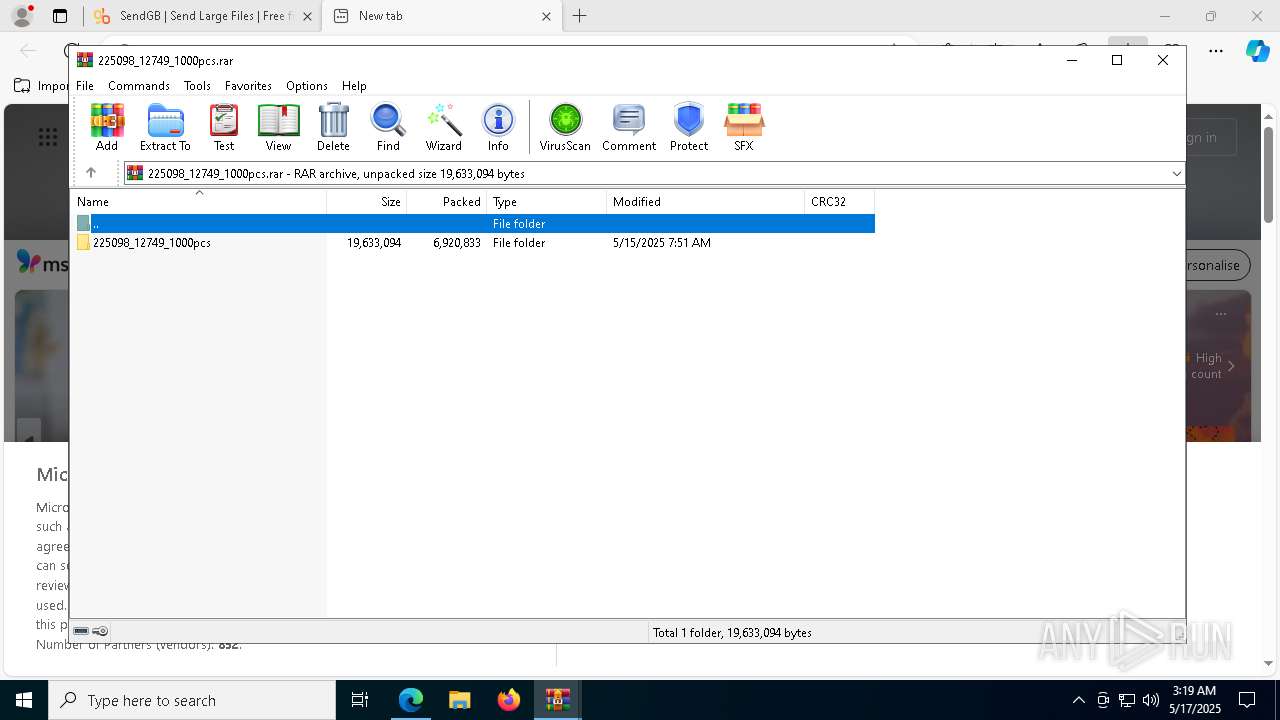Click the modified date 5/15/2025 7:51 AM
Image resolution: width=1280 pixels, height=720 pixels.
tap(662, 243)
